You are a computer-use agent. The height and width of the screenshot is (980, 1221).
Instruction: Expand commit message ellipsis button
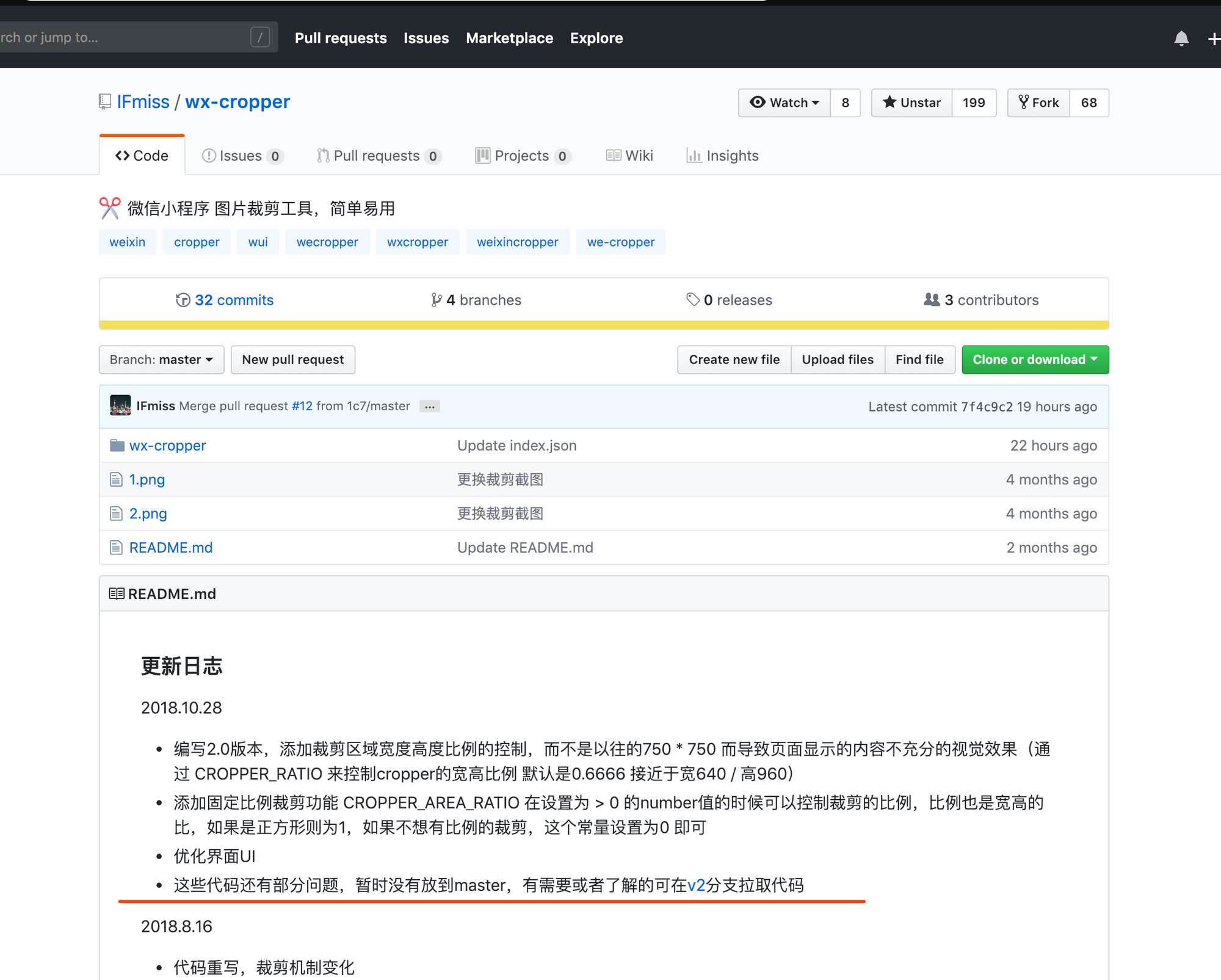pos(430,407)
